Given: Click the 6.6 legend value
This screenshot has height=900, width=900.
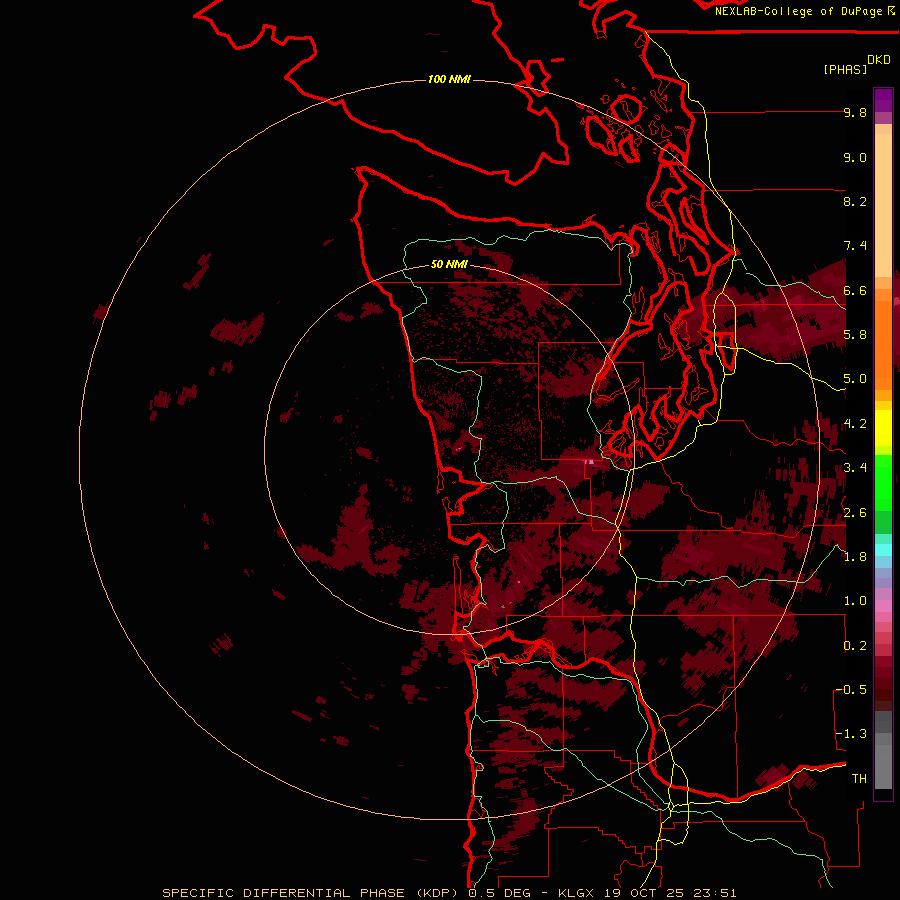Looking at the screenshot, I should click(x=855, y=290).
